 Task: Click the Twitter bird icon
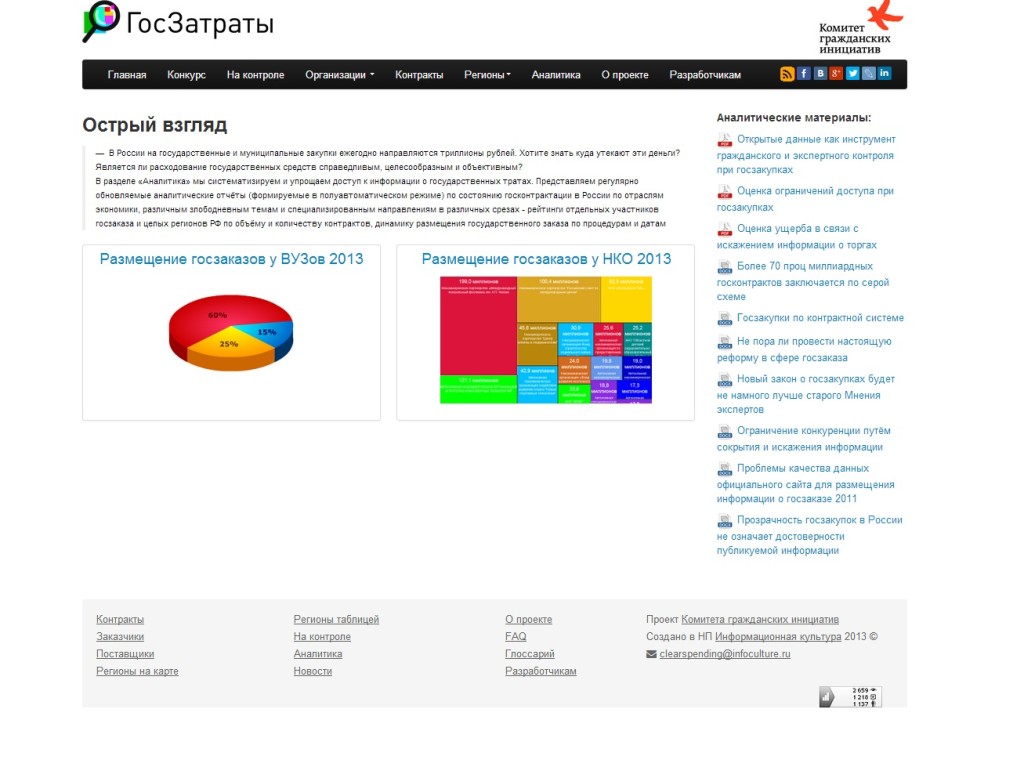[x=853, y=74]
